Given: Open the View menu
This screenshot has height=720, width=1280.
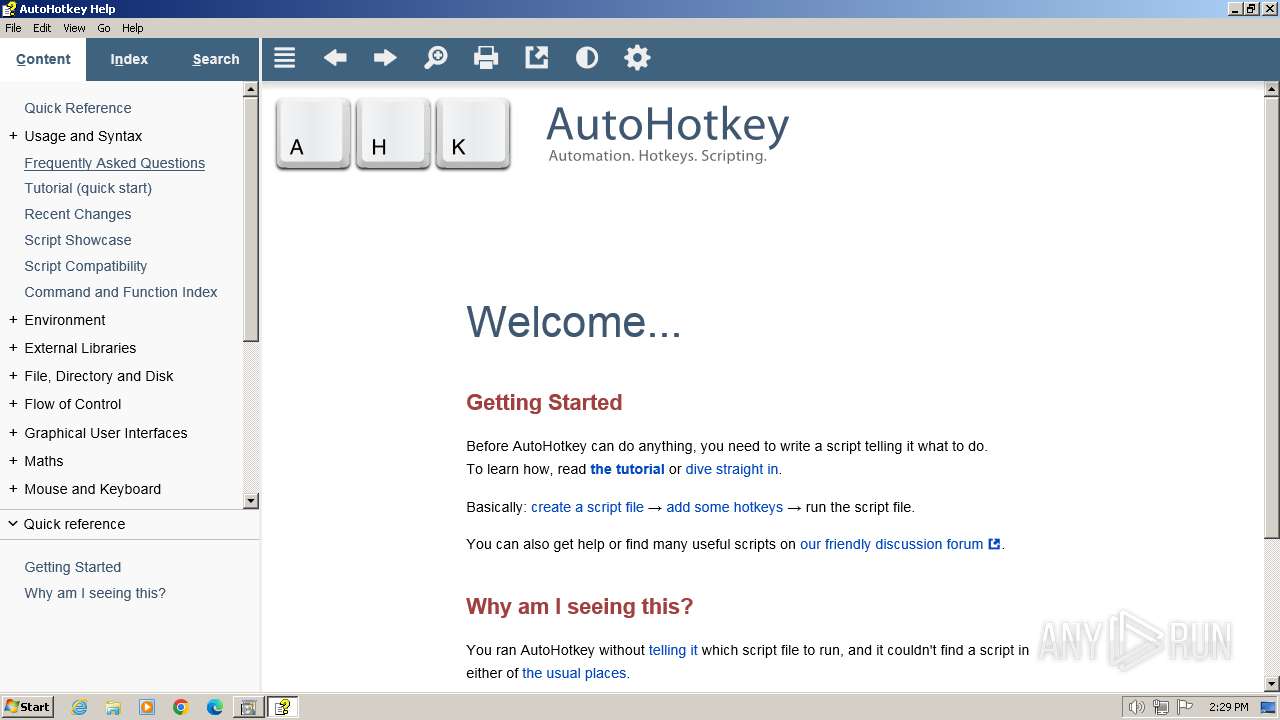Looking at the screenshot, I should [74, 28].
